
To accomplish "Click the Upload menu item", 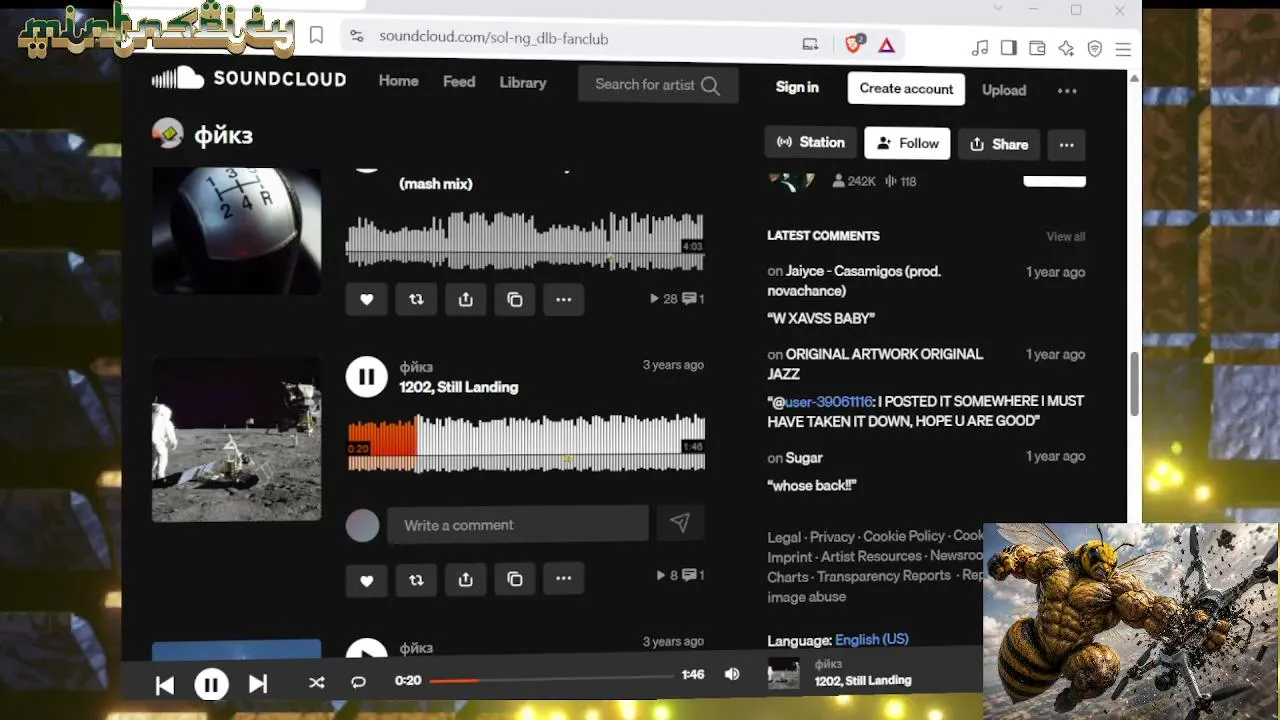I will 1004,90.
